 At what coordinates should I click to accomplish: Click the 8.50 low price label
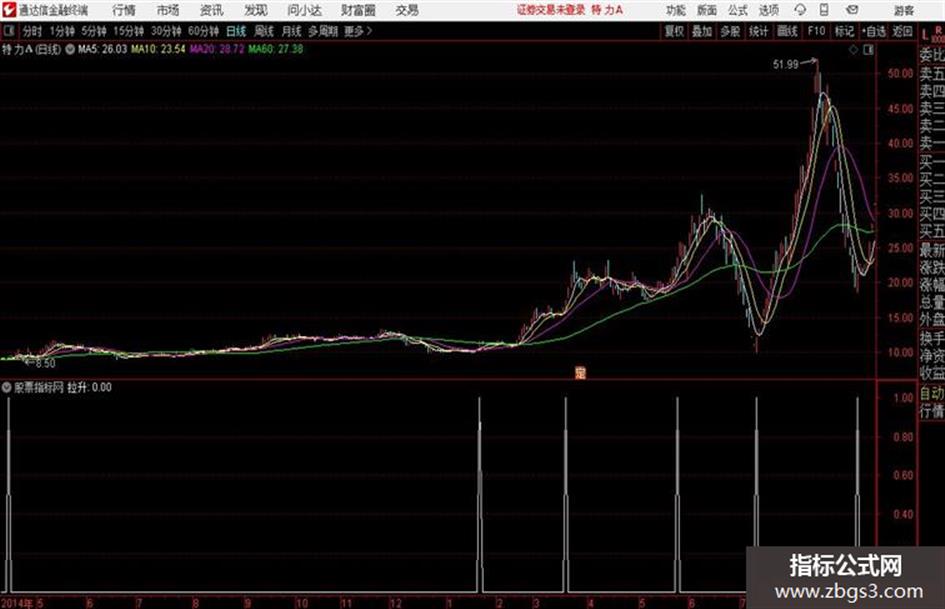[x=45, y=364]
